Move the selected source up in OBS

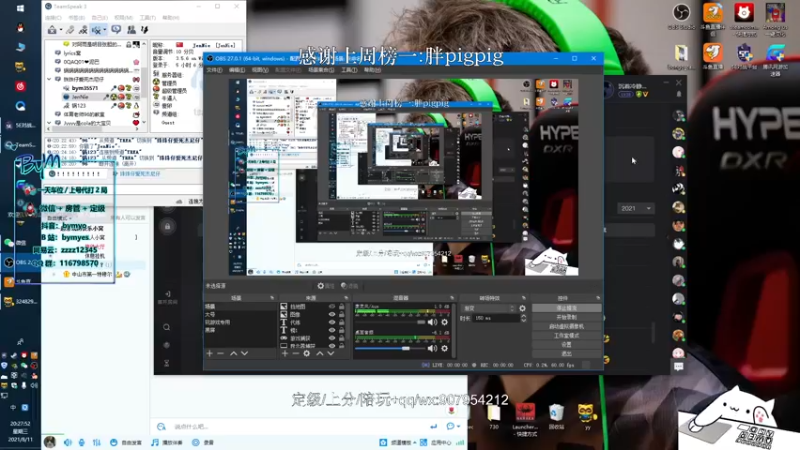(x=320, y=353)
